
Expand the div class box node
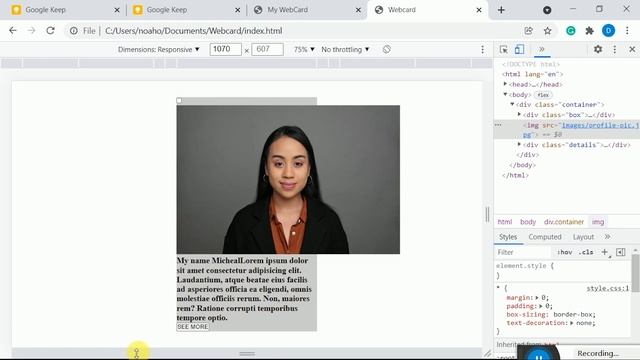(519, 115)
